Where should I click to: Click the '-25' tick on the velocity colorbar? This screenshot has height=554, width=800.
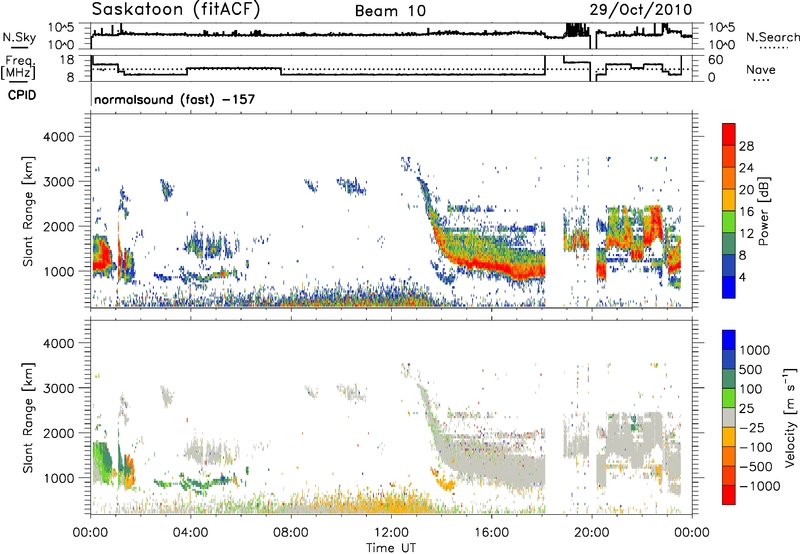point(752,427)
